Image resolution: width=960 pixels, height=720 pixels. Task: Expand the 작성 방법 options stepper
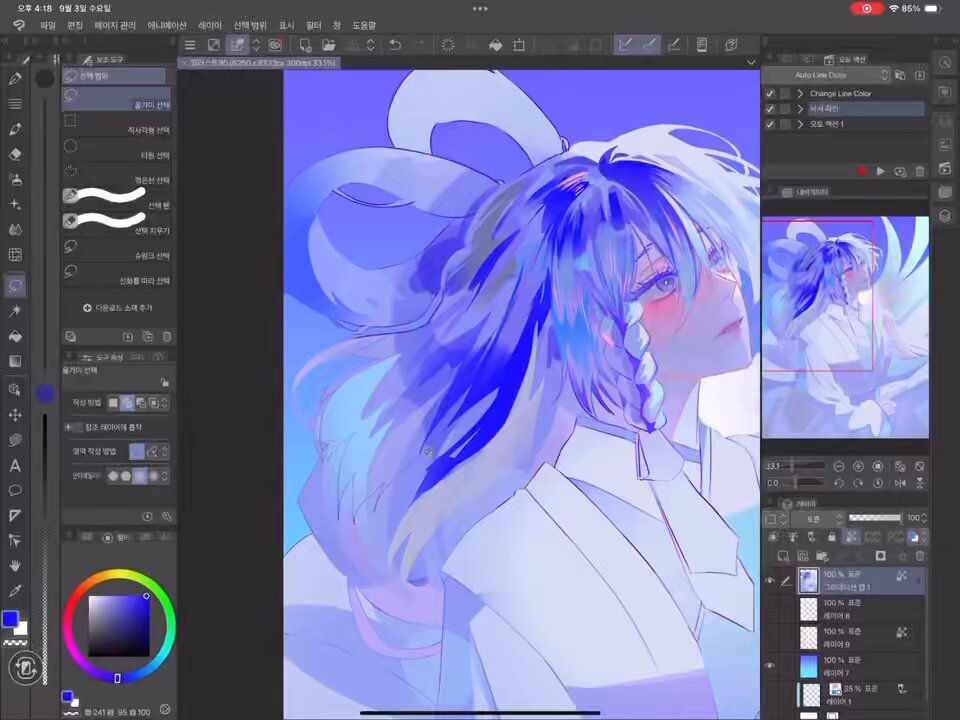click(164, 403)
